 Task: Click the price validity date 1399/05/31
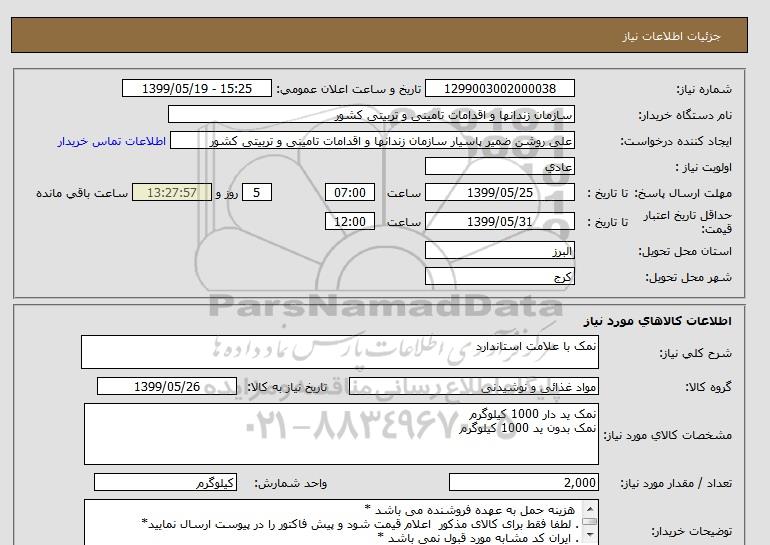(499, 221)
